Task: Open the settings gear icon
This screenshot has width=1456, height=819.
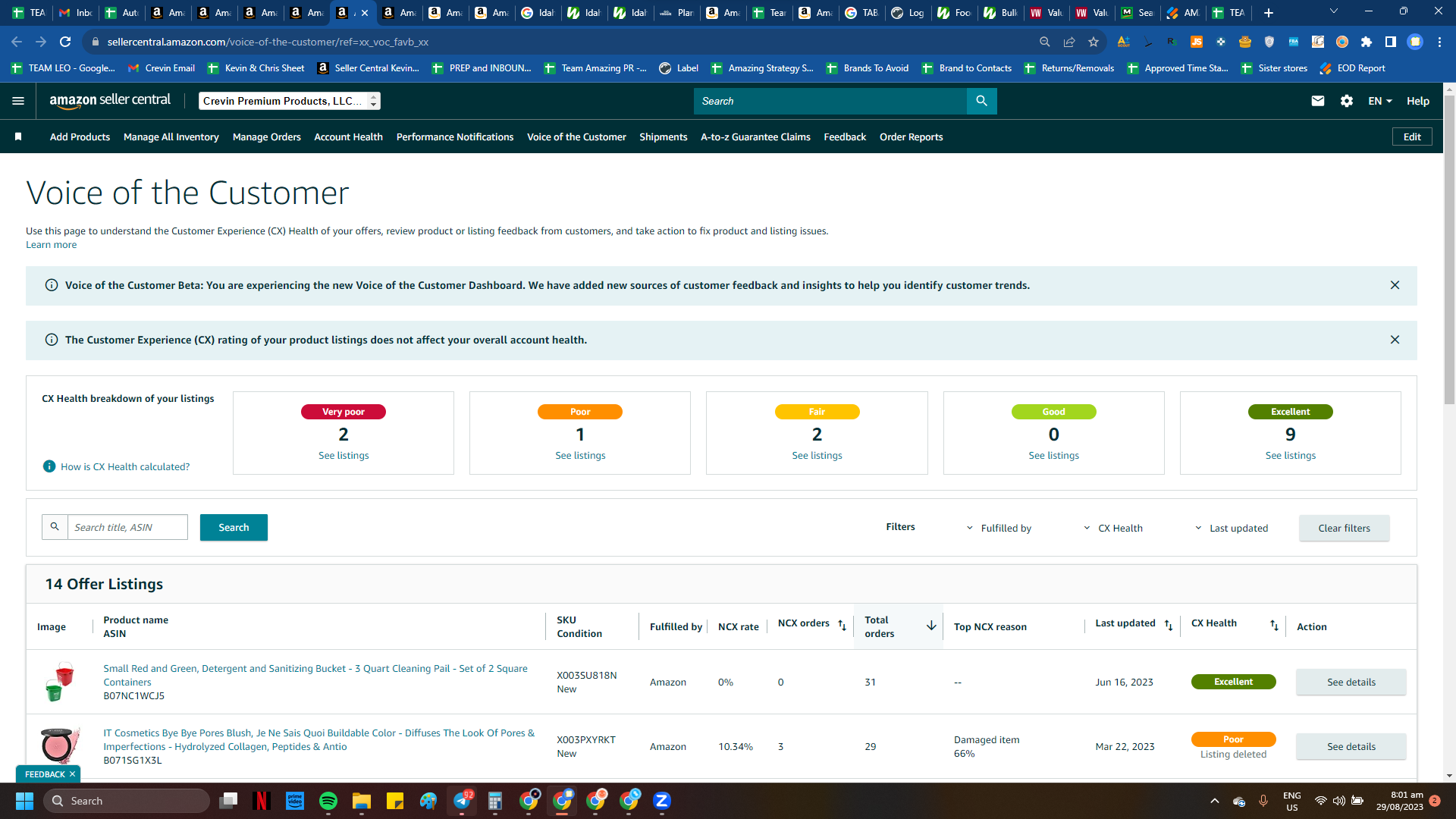Action: click(1347, 101)
